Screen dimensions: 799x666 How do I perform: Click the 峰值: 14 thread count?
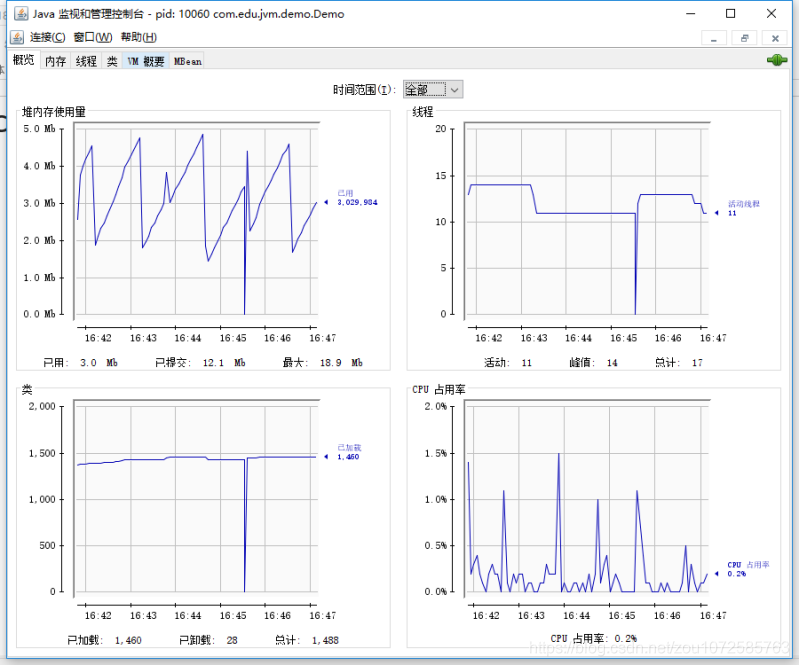(593, 363)
